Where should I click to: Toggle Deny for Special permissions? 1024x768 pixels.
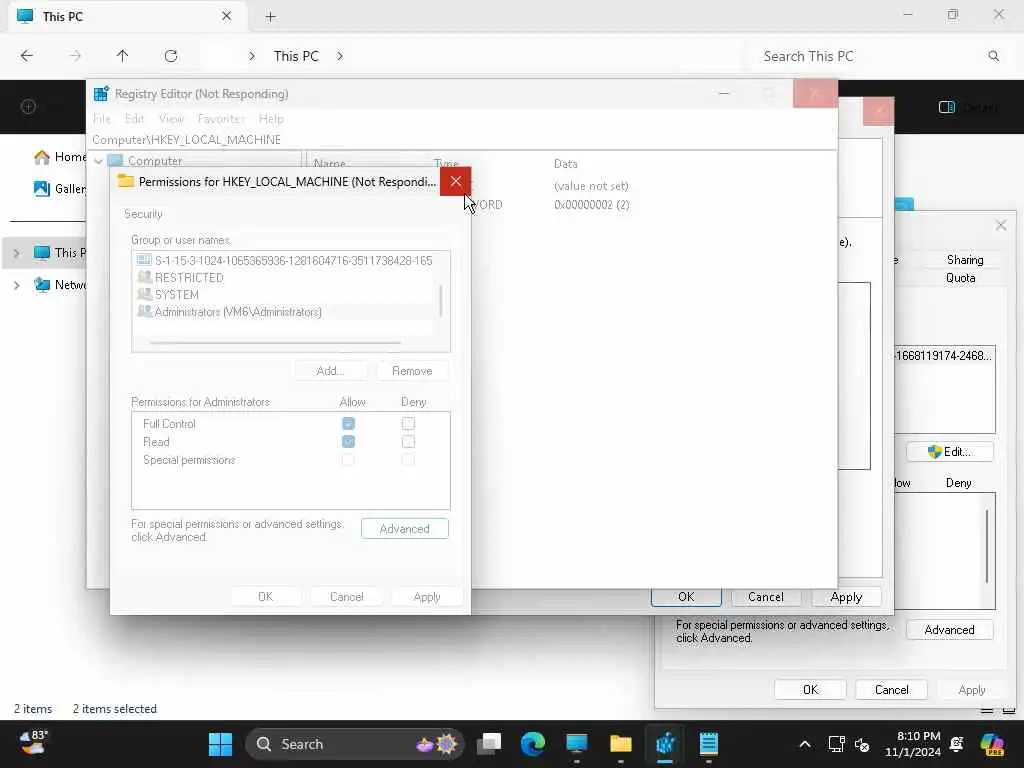coord(408,460)
